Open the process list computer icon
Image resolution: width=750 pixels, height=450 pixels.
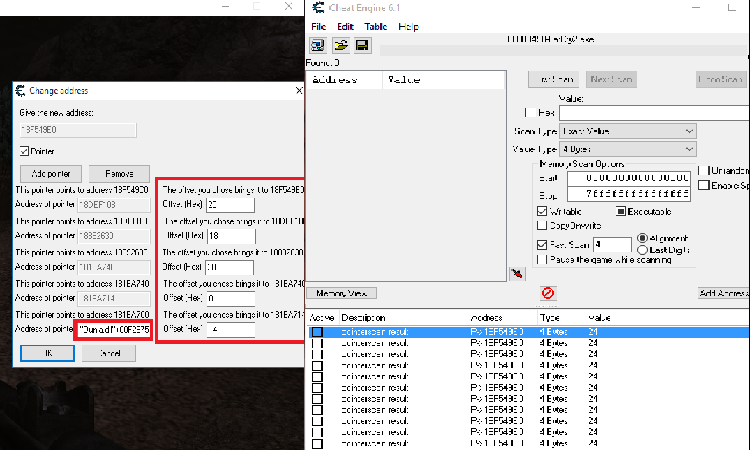(x=318, y=45)
